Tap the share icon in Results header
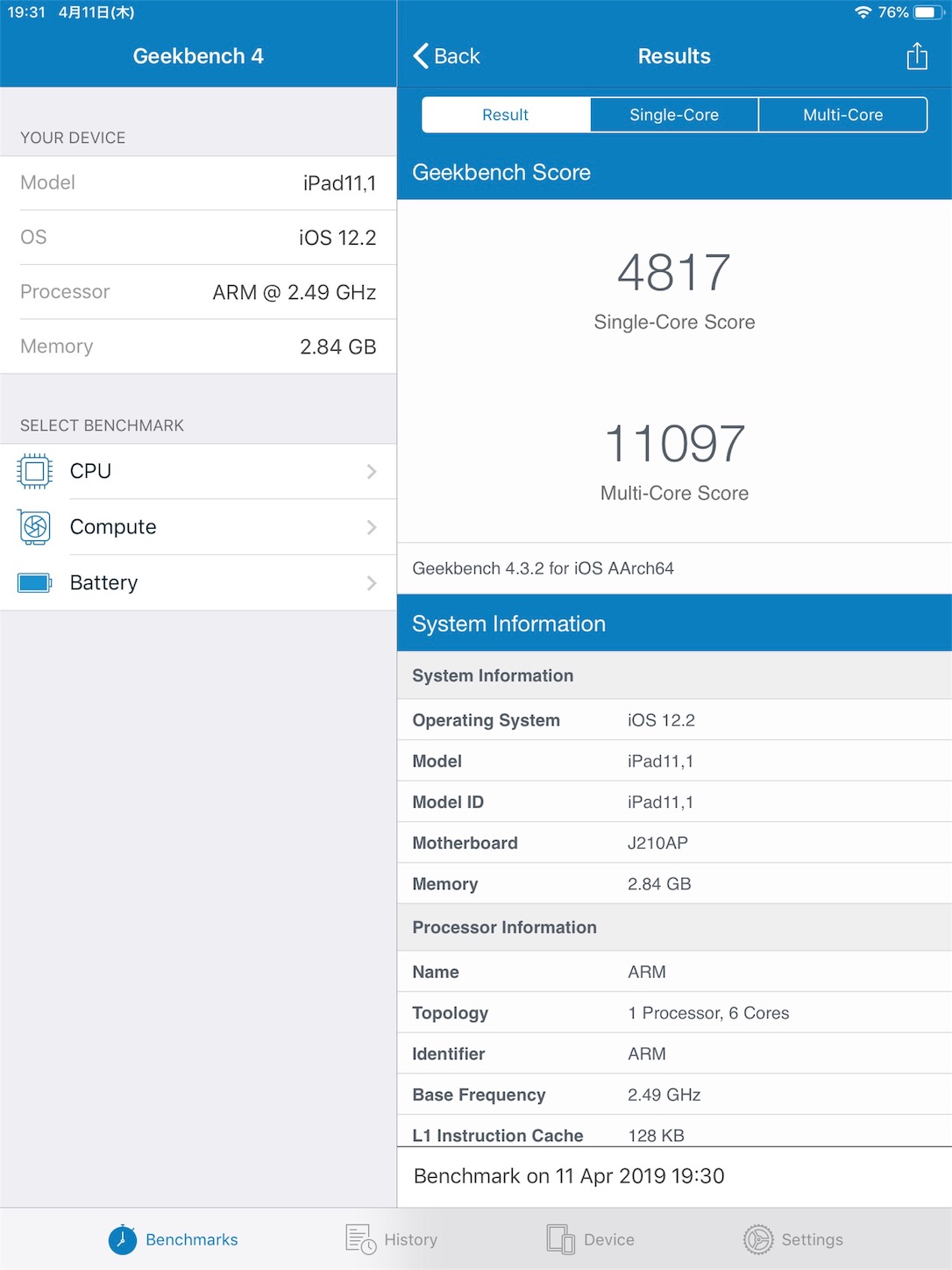The height and width of the screenshot is (1270, 952). 917,56
